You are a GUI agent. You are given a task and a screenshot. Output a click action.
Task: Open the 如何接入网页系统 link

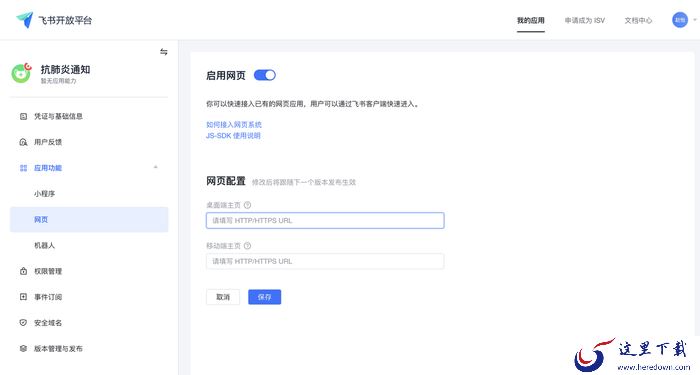(x=234, y=125)
